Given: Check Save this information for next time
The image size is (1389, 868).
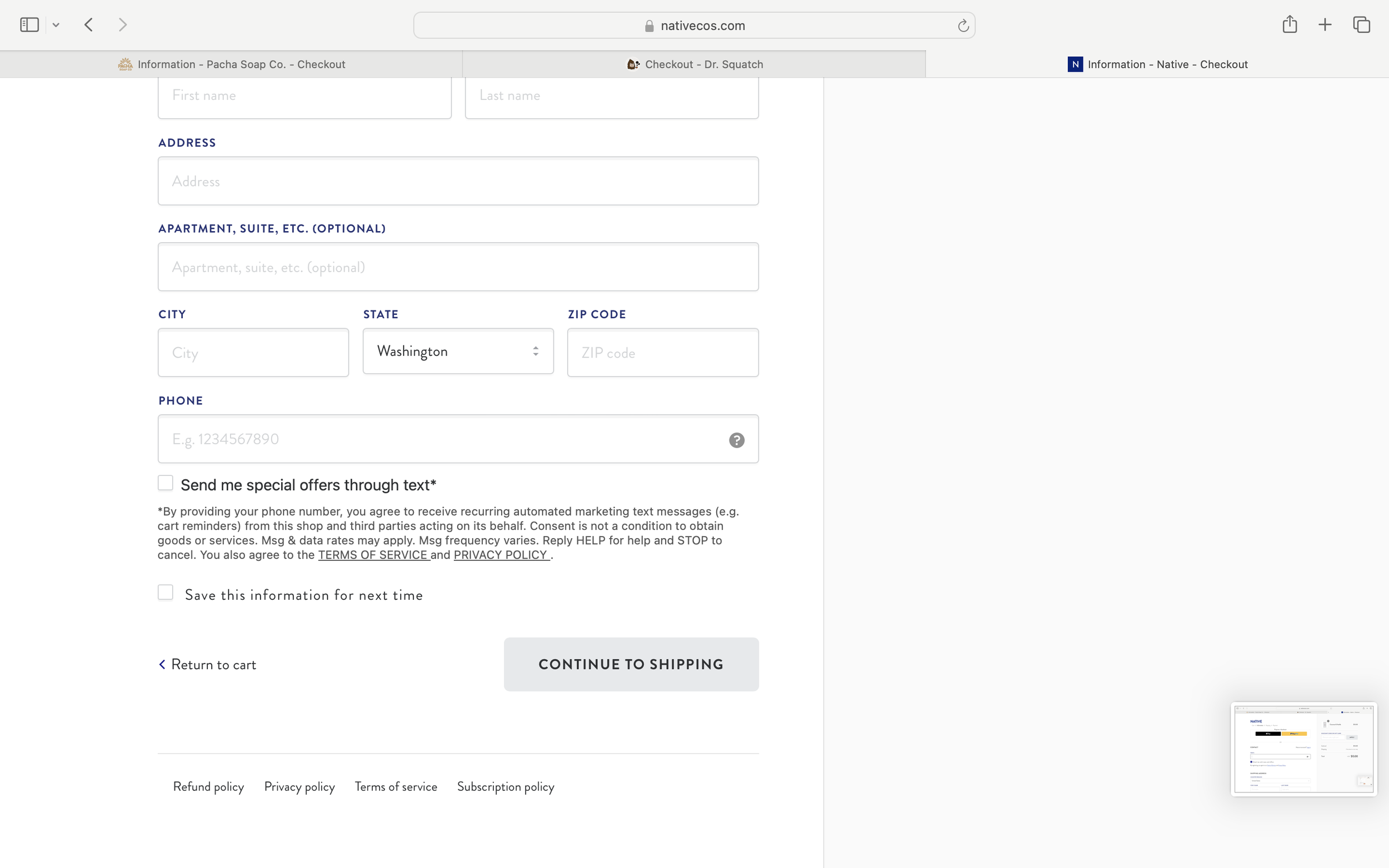Looking at the screenshot, I should (166, 592).
